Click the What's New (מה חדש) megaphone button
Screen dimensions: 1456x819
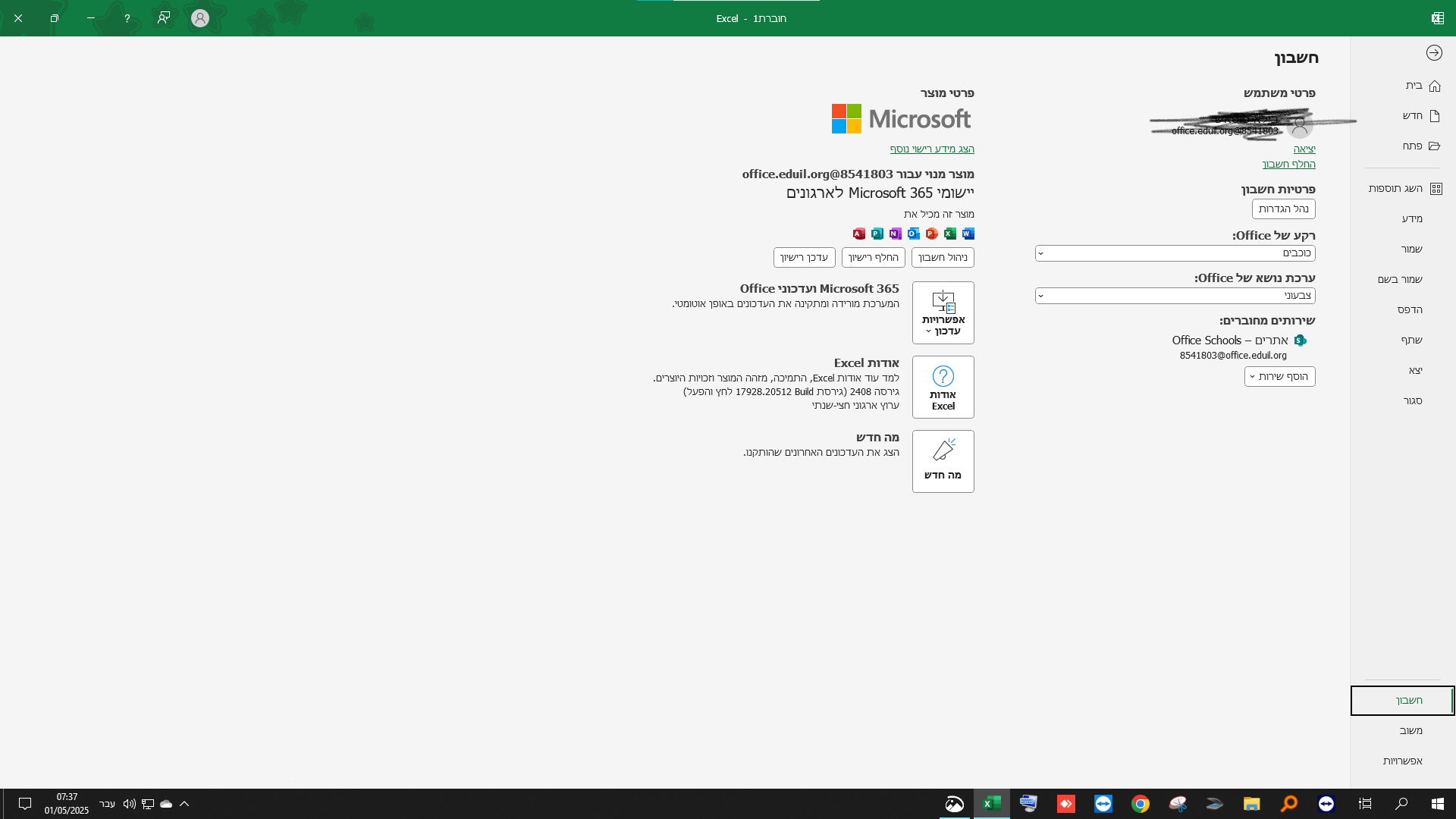coord(943,461)
